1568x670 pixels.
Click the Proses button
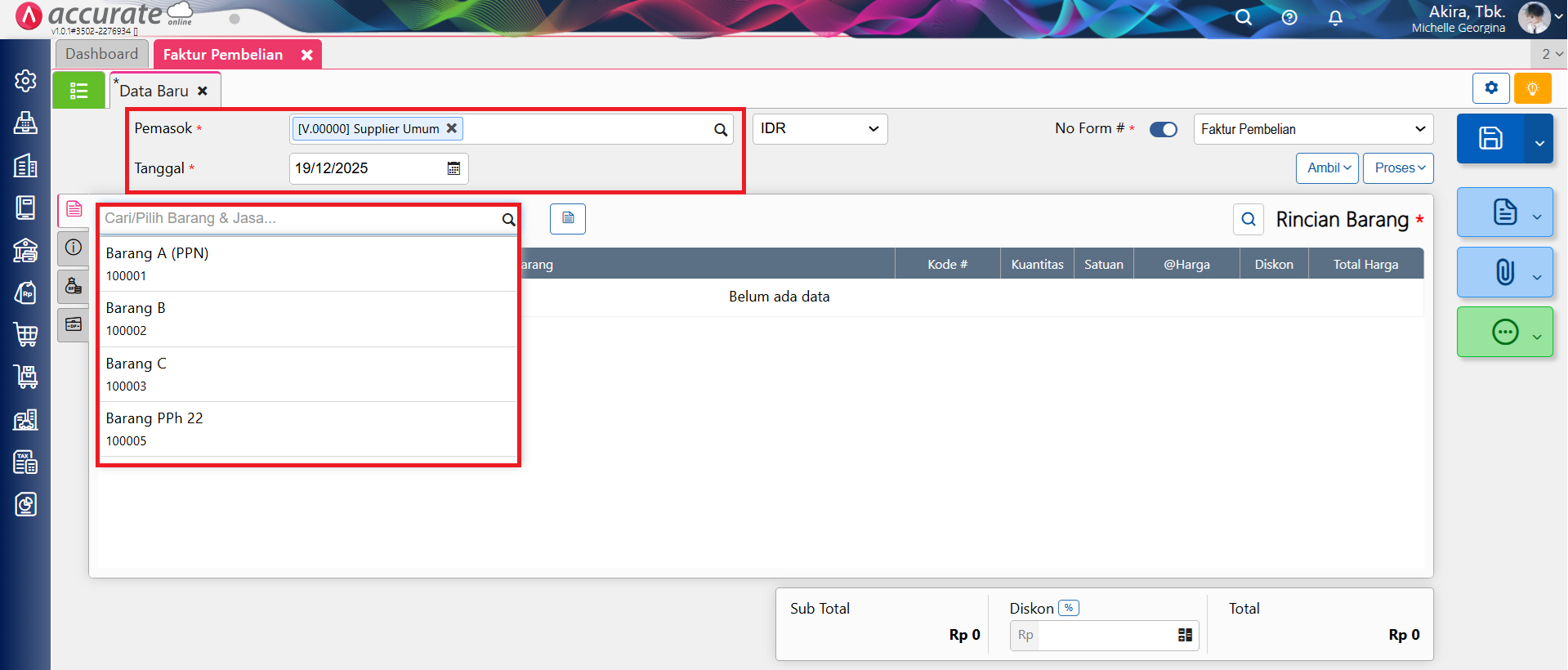1398,168
